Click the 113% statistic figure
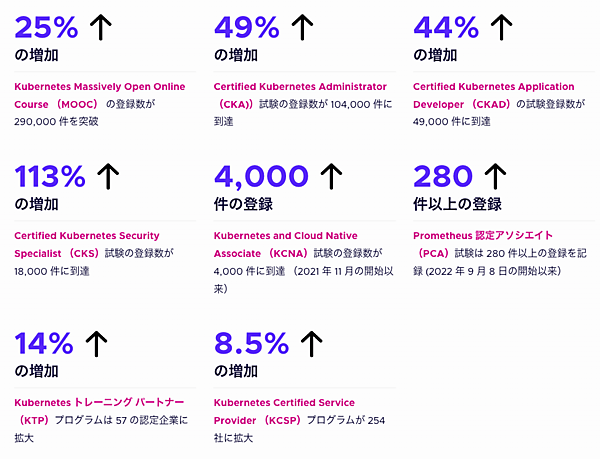The height and width of the screenshot is (459, 600). point(51,178)
